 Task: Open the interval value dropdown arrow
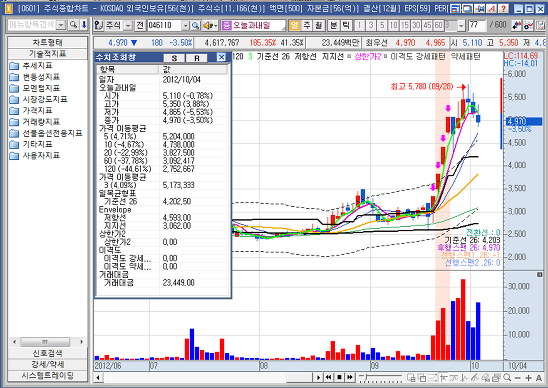pos(462,26)
